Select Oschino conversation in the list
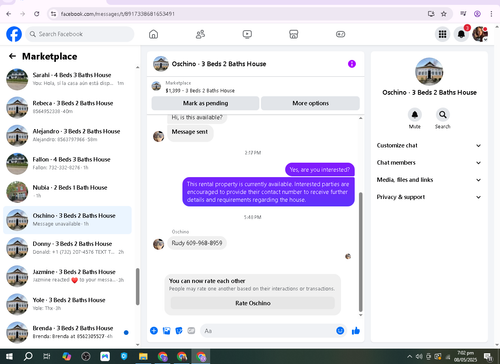The height and width of the screenshot is (364, 500). pyautogui.click(x=67, y=220)
